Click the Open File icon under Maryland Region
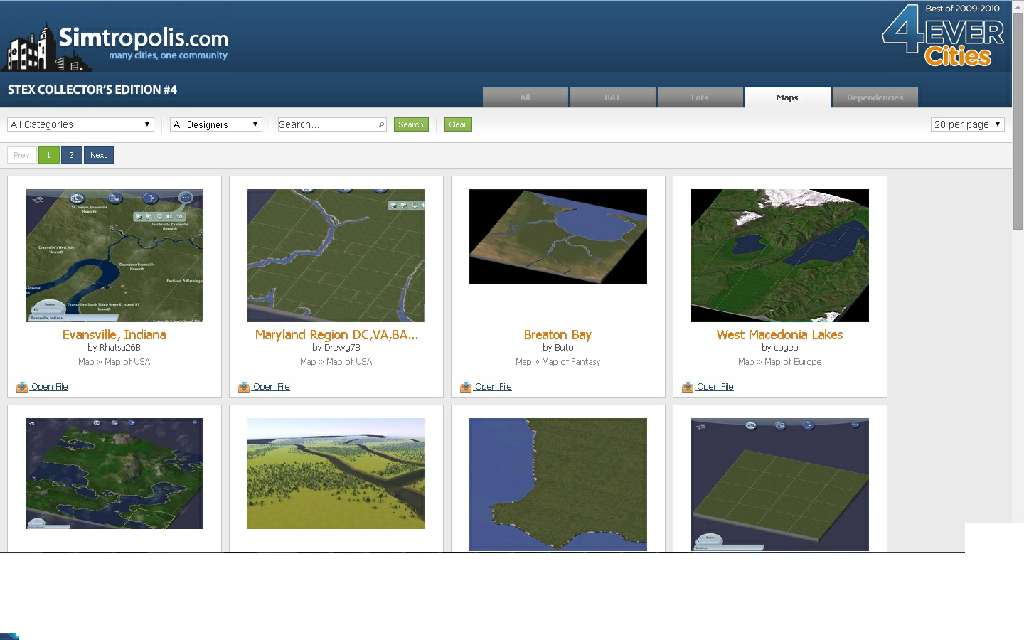The width and height of the screenshot is (1024, 640). (x=244, y=387)
